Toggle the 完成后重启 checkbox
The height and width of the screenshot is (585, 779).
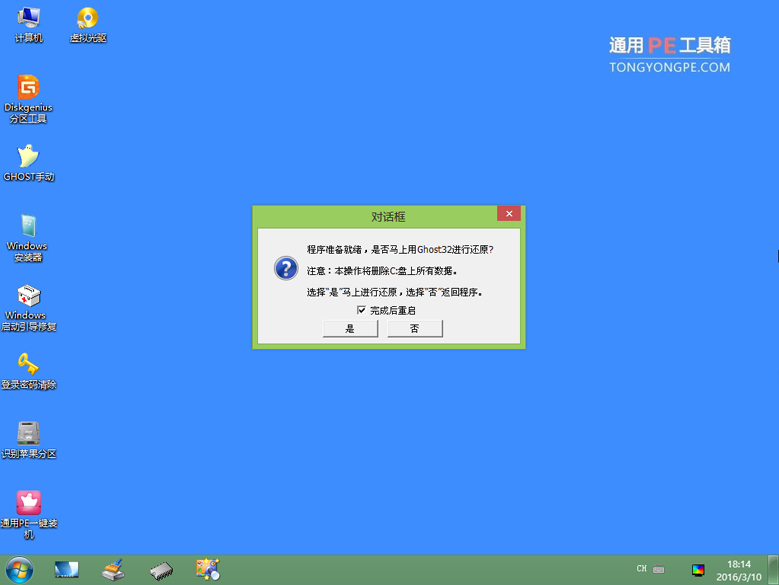coord(361,311)
